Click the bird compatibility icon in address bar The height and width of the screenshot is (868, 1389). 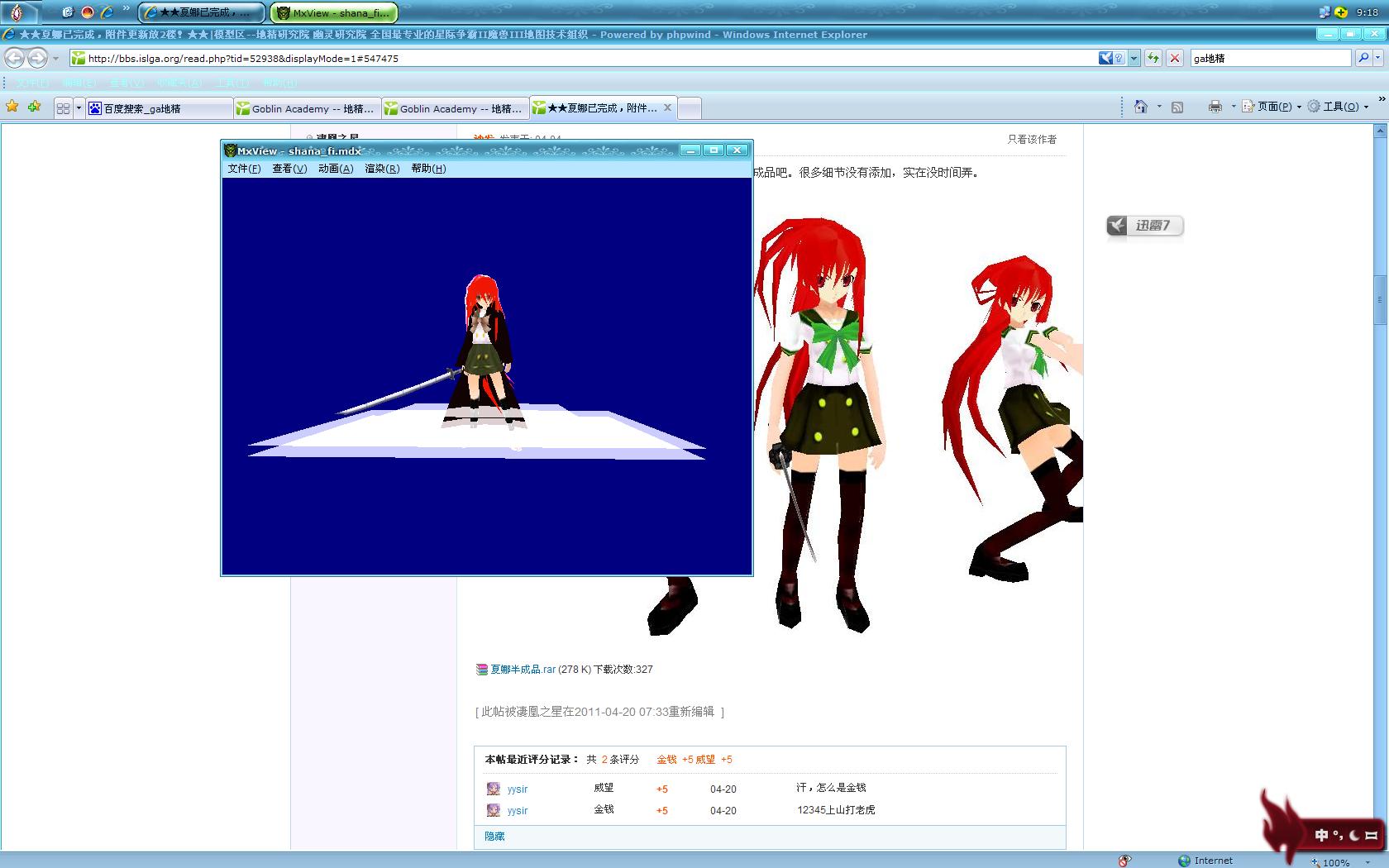[x=1105, y=58]
